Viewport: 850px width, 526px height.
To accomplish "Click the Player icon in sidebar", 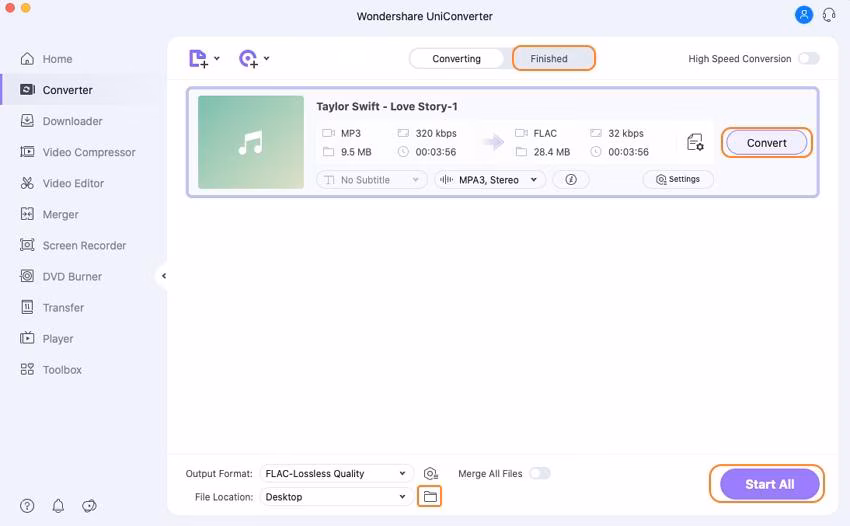I will [x=27, y=338].
